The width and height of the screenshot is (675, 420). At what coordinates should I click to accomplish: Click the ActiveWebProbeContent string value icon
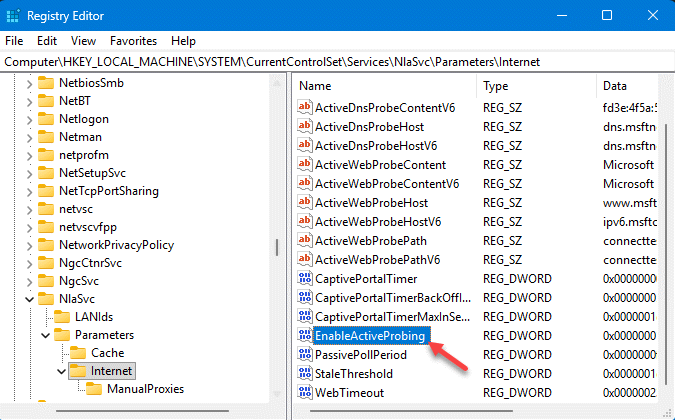click(x=304, y=164)
